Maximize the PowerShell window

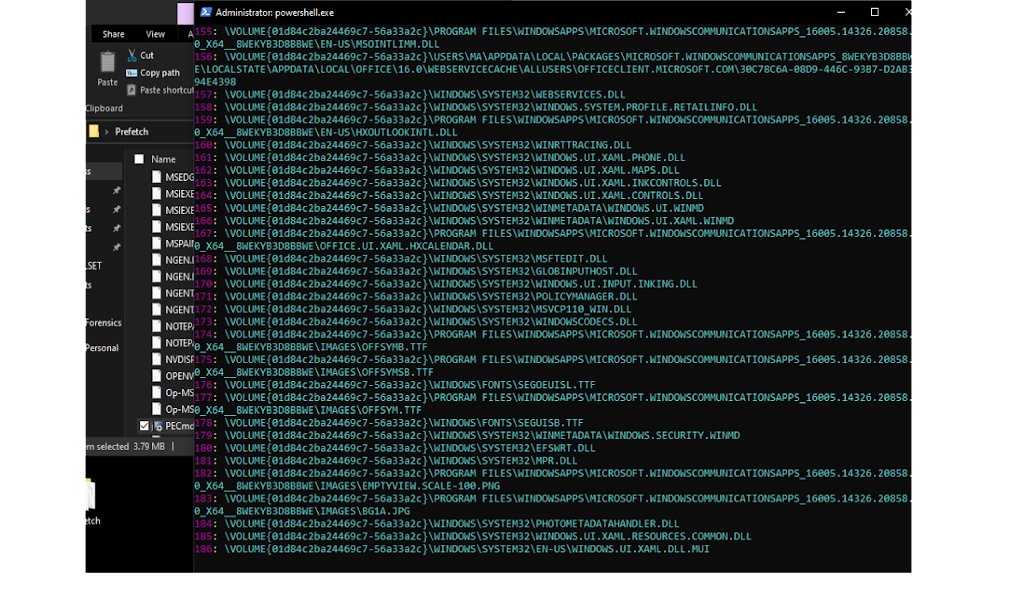point(874,12)
